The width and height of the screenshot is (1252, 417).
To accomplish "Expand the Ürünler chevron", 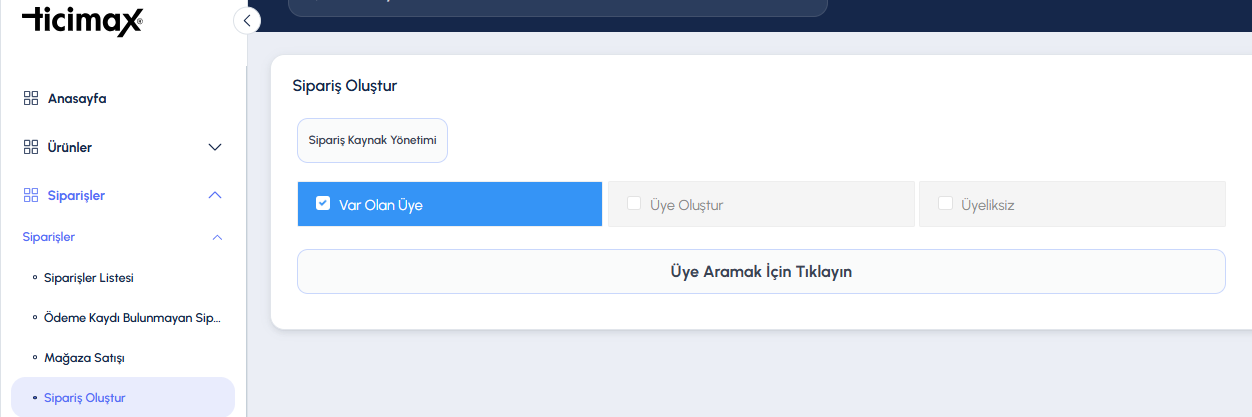I will pyautogui.click(x=214, y=147).
